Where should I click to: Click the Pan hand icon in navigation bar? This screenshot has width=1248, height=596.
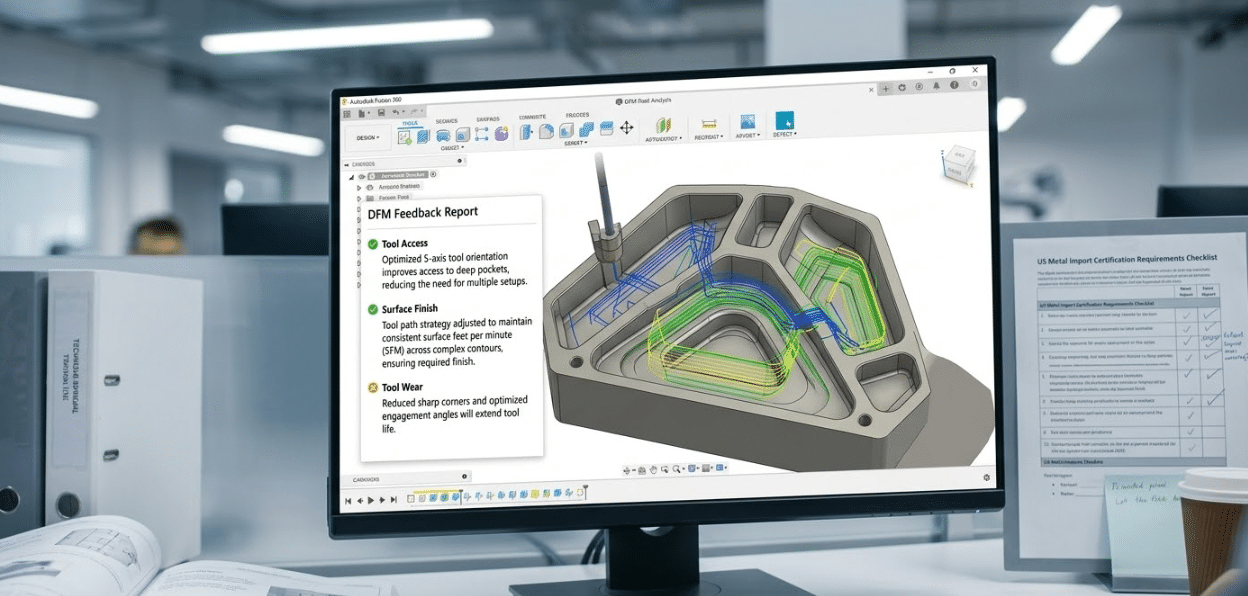coord(653,468)
